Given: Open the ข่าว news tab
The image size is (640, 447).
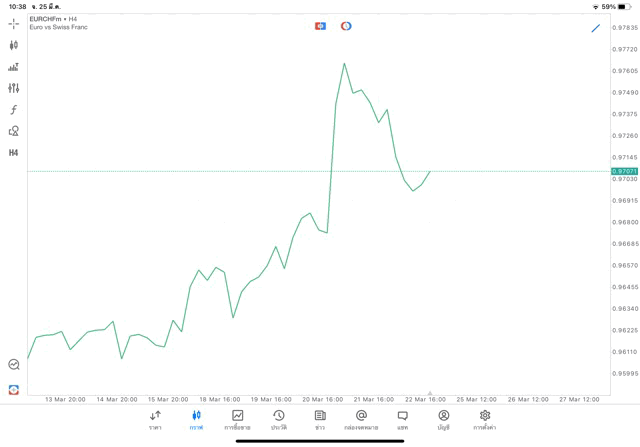Looking at the screenshot, I should [320, 419].
